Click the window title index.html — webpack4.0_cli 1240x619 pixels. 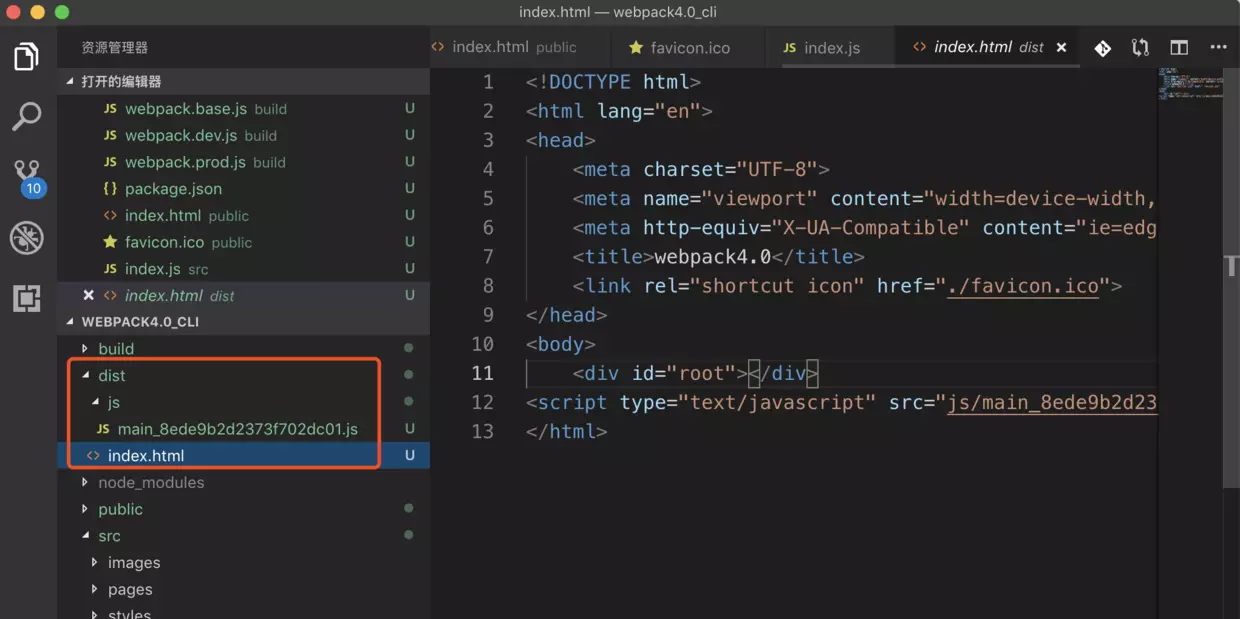pyautogui.click(x=618, y=12)
